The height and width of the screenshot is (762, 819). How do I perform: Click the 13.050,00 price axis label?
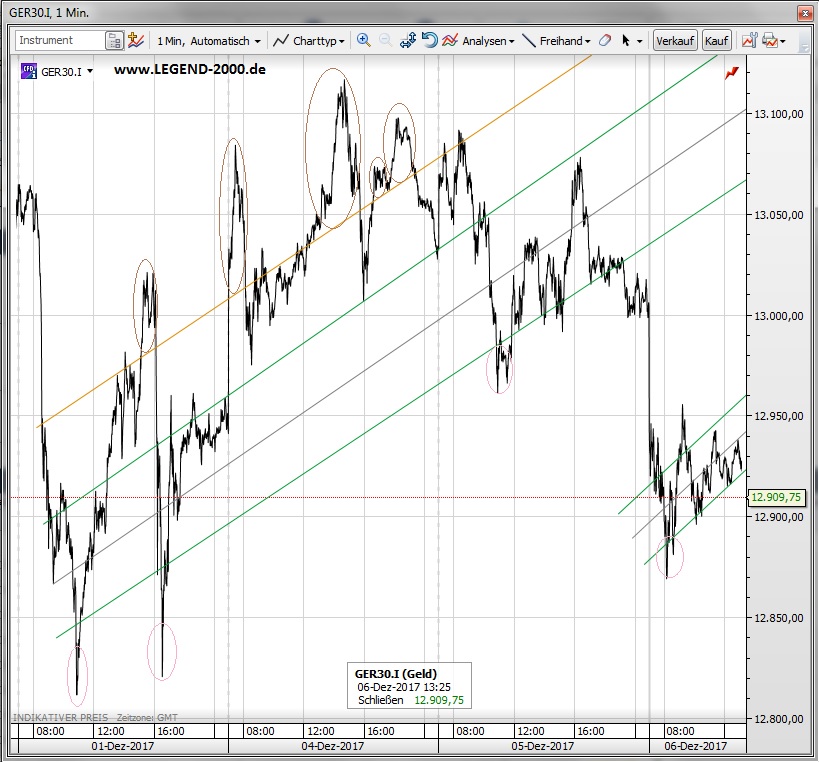(778, 215)
